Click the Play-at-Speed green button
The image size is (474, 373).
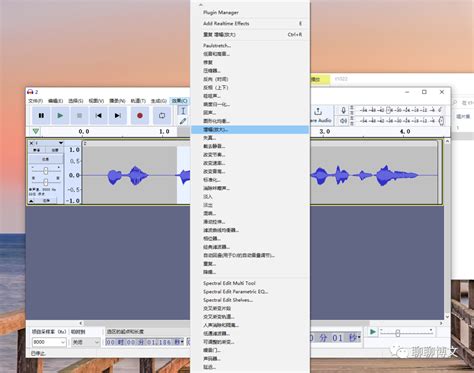tap(373, 332)
